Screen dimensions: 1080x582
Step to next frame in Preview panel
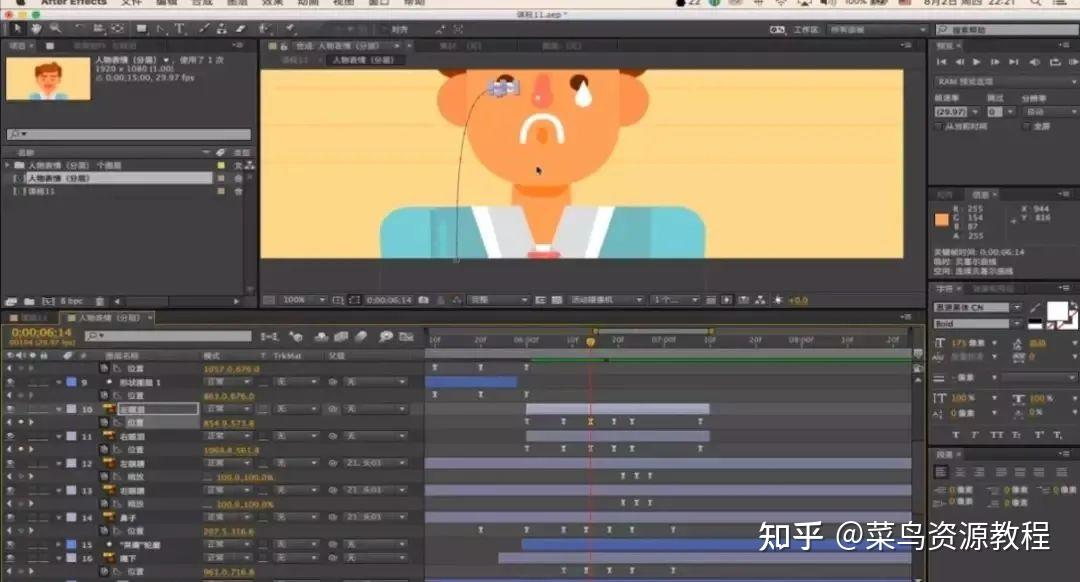[995, 62]
